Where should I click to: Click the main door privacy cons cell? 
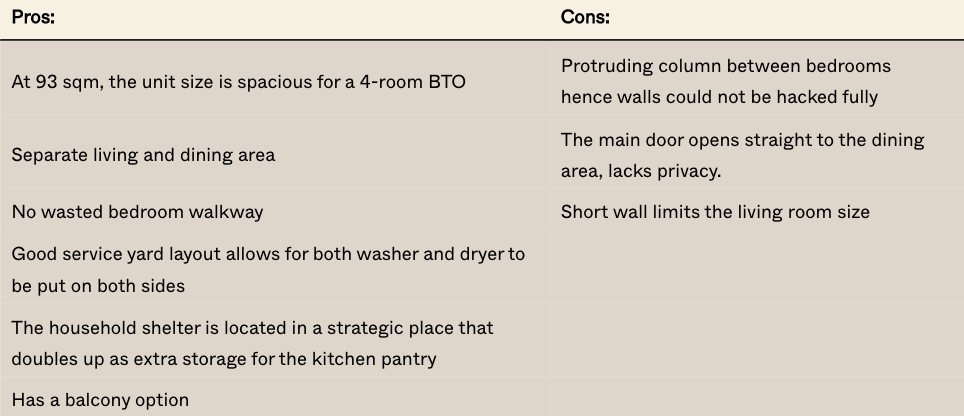(742, 155)
